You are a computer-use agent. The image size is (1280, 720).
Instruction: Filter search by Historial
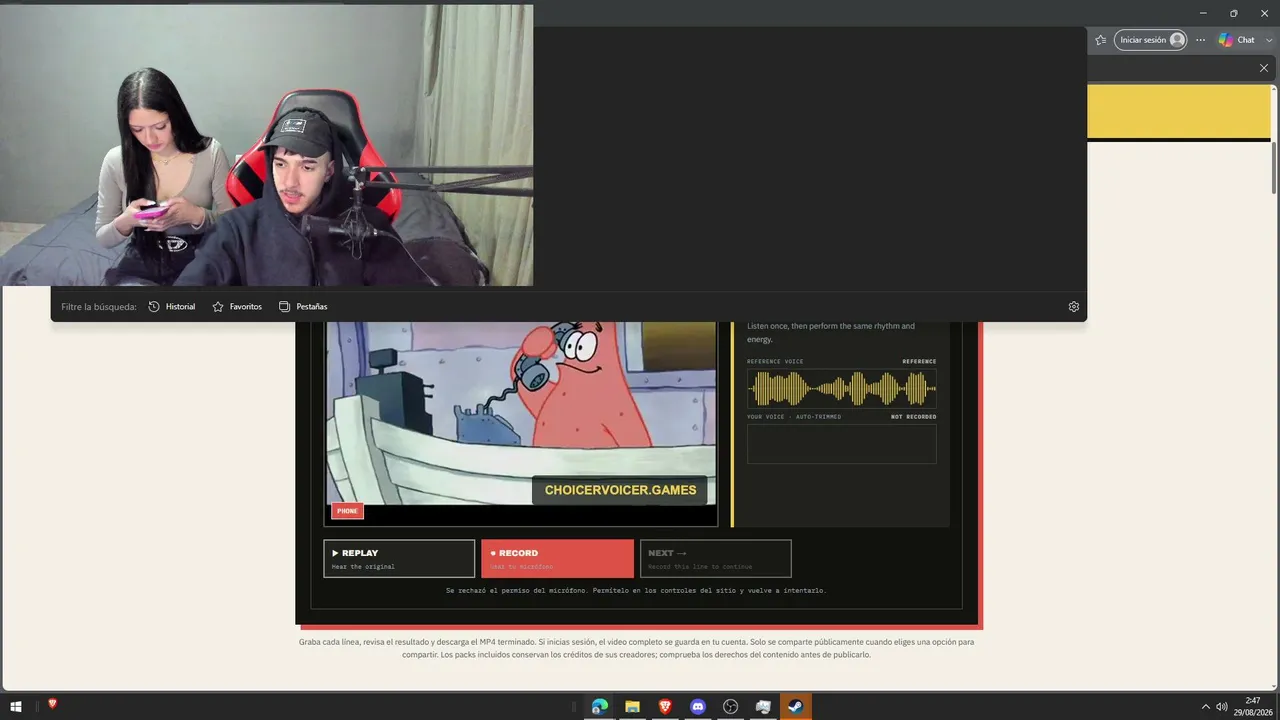pyautogui.click(x=172, y=307)
